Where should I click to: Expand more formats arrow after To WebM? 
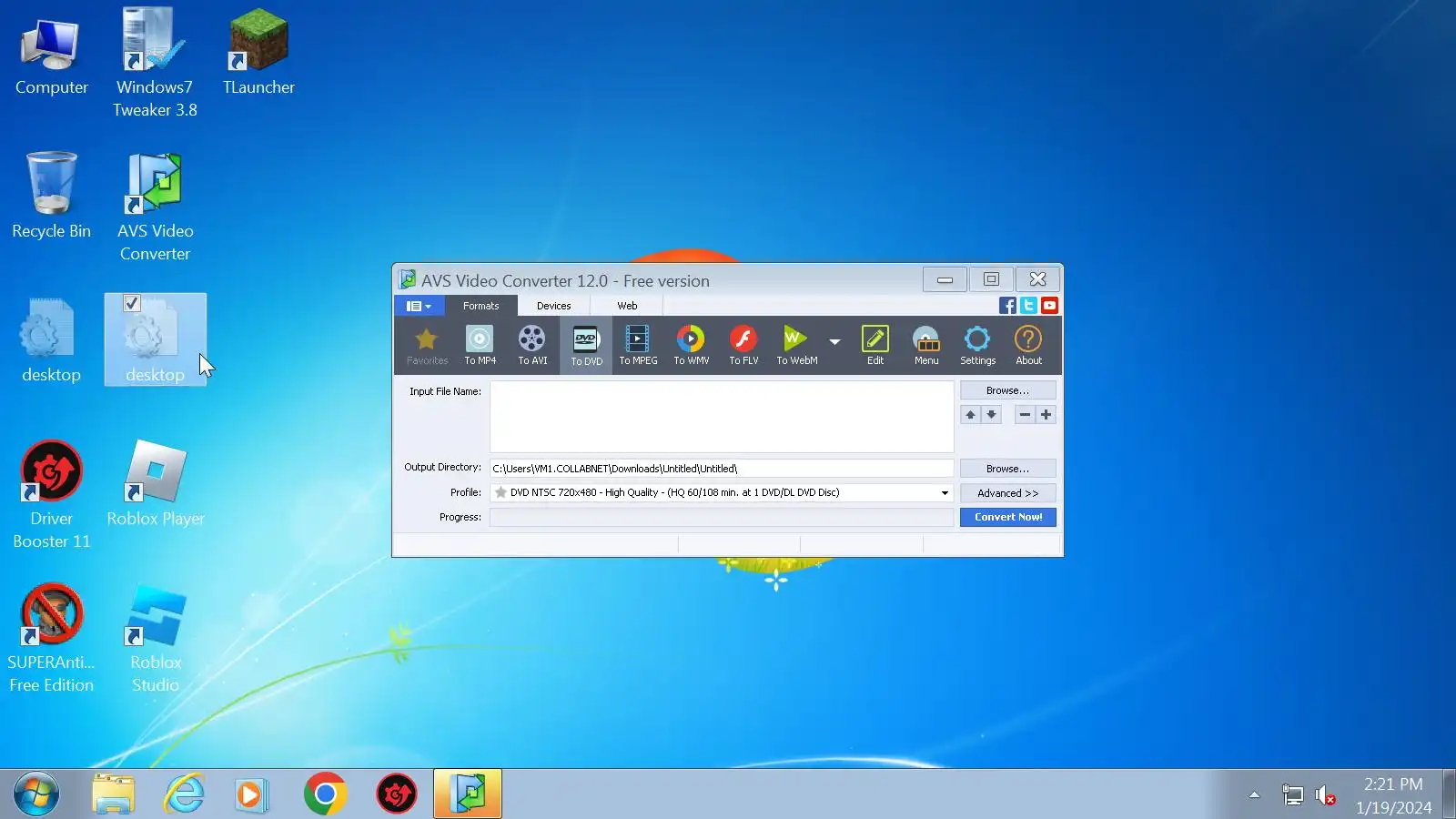coord(834,342)
